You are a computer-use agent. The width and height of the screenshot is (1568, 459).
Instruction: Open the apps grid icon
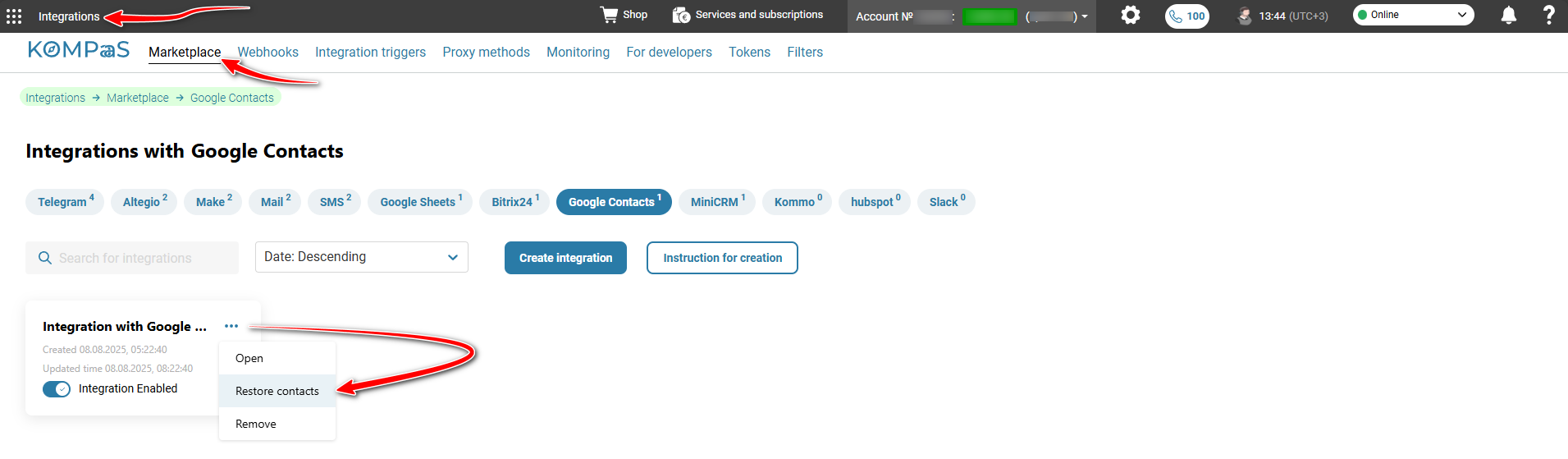point(14,16)
